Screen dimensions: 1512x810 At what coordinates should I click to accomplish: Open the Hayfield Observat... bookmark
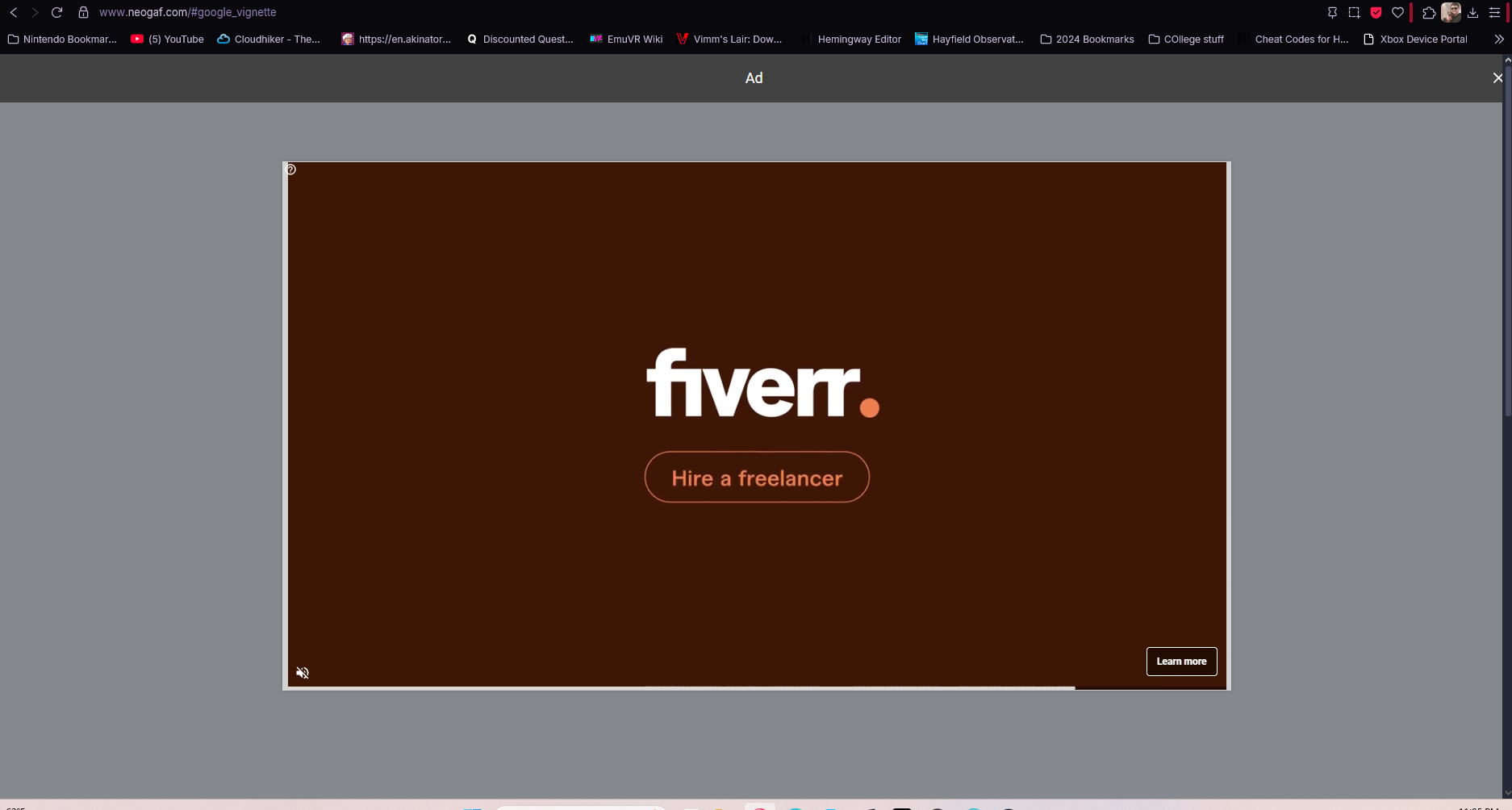pyautogui.click(x=969, y=39)
